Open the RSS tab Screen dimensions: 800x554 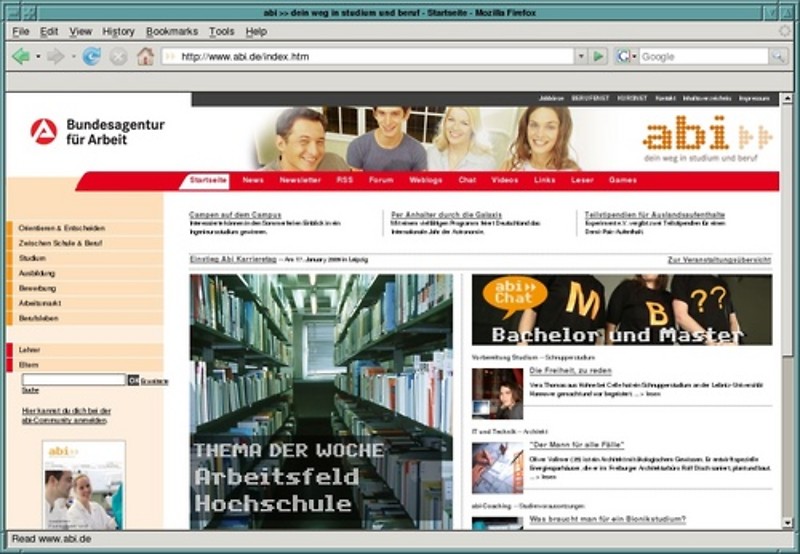[345, 180]
